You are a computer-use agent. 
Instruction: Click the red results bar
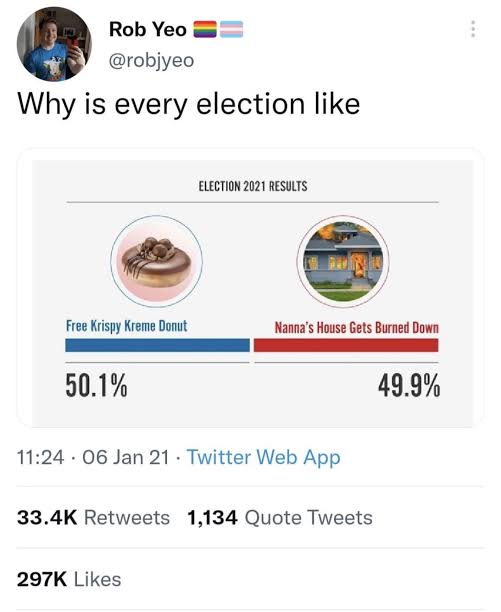pos(346,345)
